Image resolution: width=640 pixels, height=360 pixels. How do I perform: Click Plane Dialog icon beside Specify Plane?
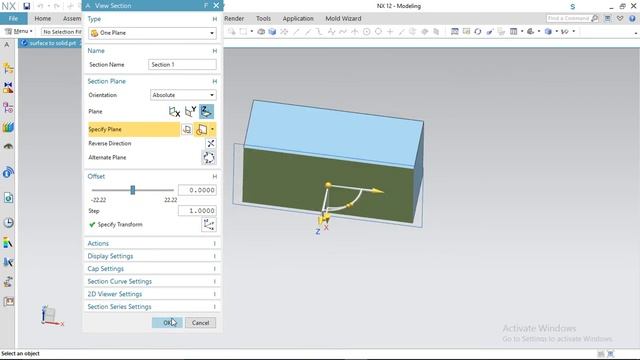pos(187,129)
